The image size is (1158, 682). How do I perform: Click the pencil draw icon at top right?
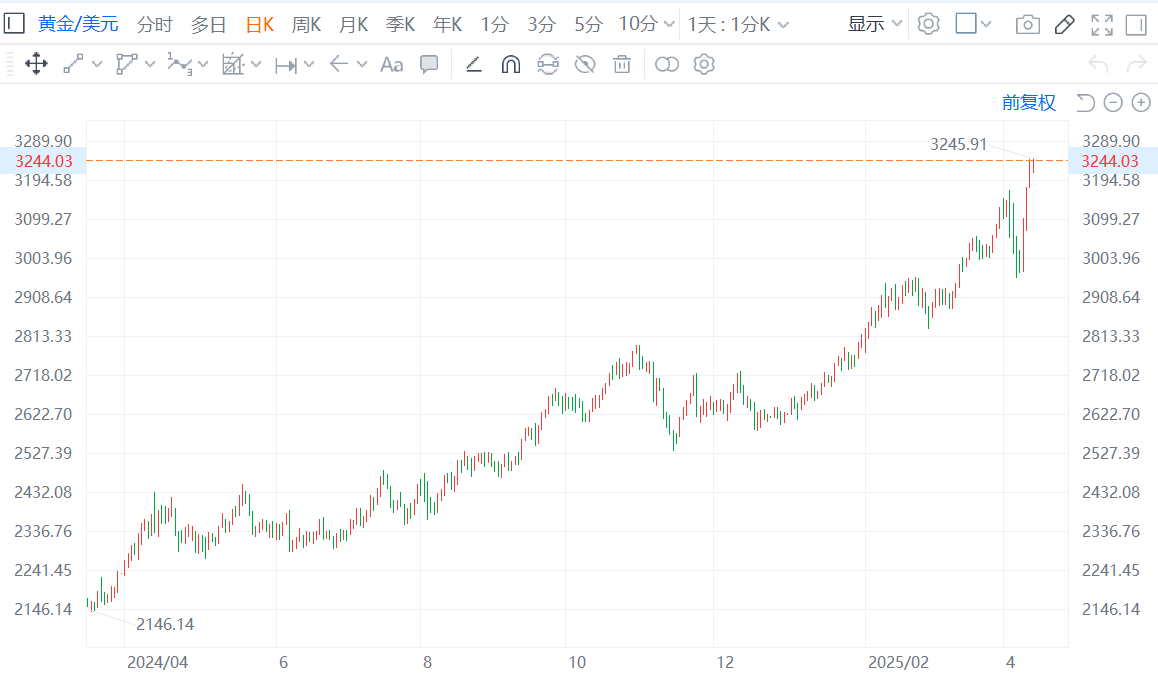(1064, 24)
